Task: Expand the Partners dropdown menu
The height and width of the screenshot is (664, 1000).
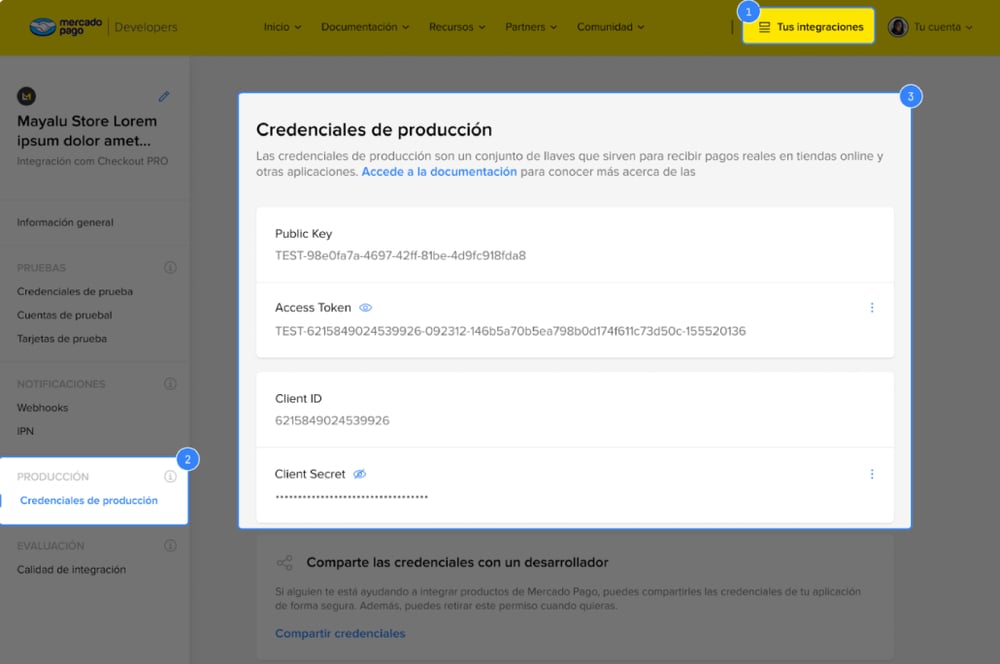Action: 531,27
